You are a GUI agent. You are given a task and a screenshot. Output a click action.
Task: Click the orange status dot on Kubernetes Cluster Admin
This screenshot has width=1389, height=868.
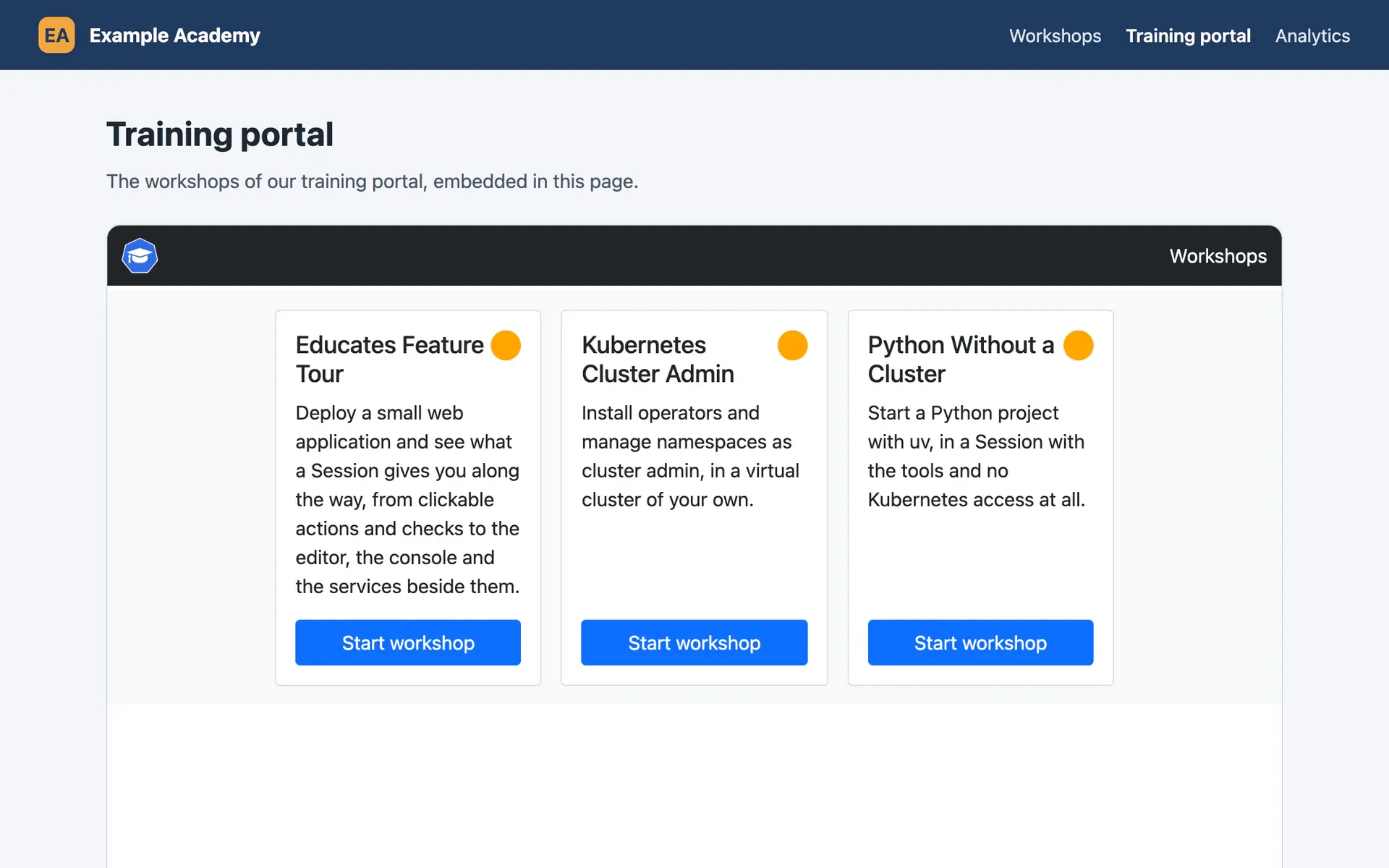click(792, 345)
